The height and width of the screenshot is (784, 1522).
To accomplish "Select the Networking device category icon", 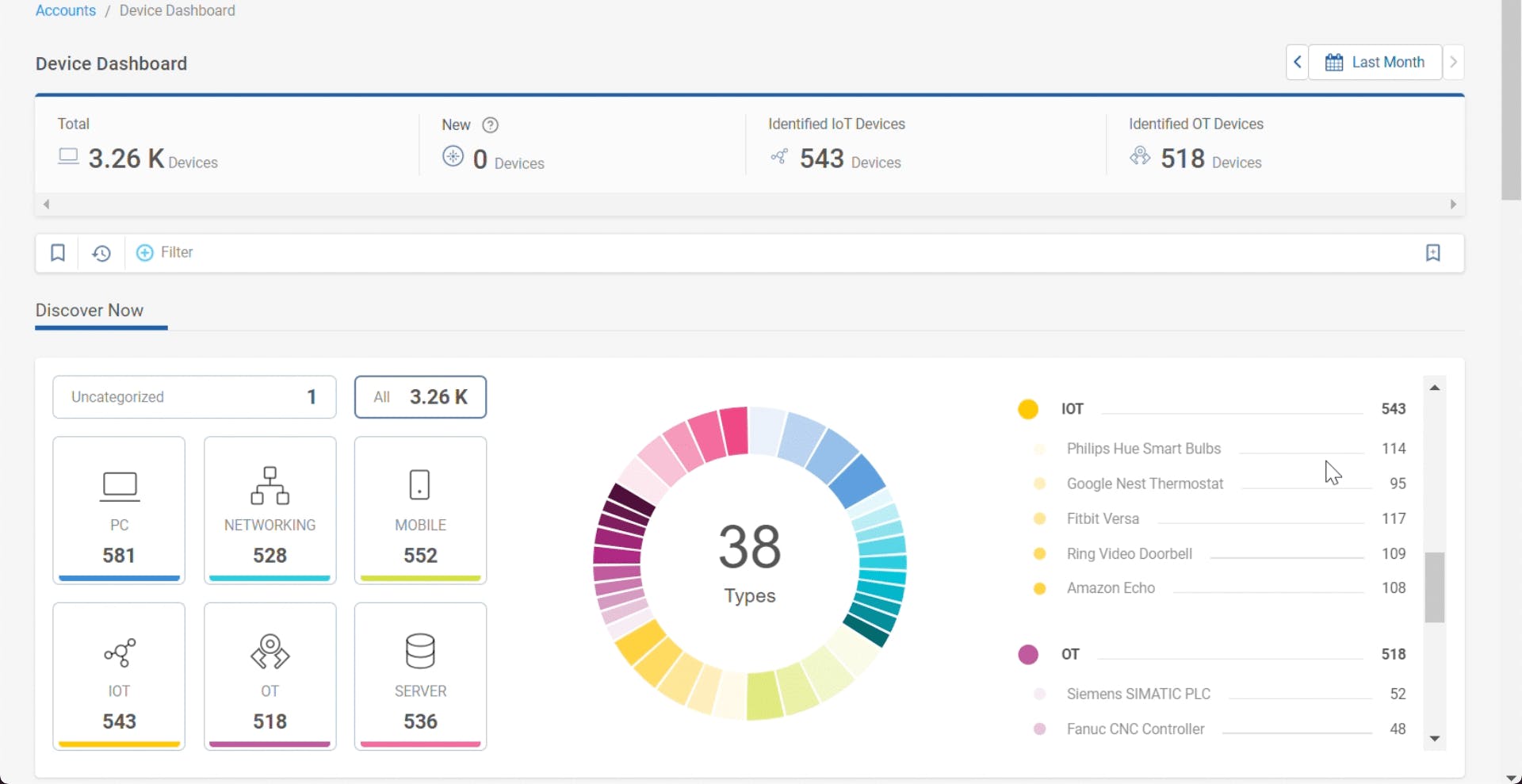I will [x=269, y=486].
